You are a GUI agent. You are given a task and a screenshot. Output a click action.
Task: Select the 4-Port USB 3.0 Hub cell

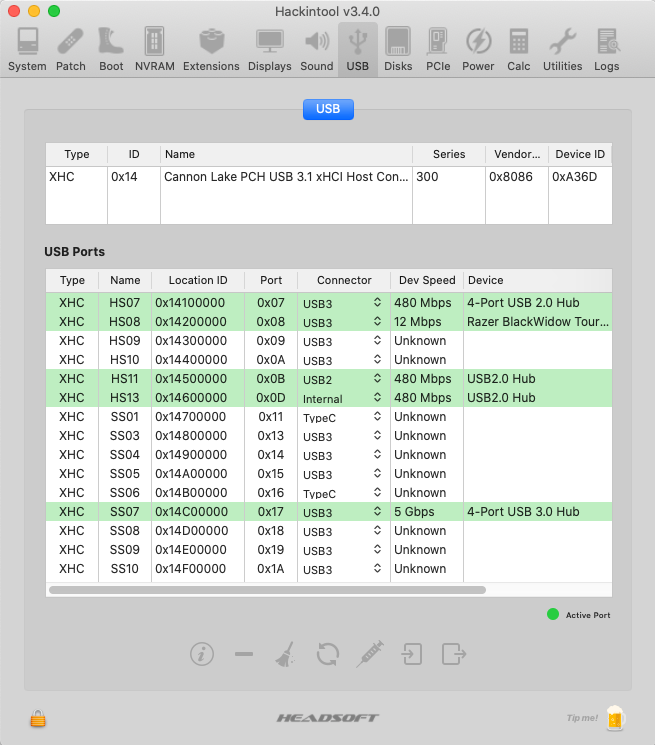click(538, 512)
